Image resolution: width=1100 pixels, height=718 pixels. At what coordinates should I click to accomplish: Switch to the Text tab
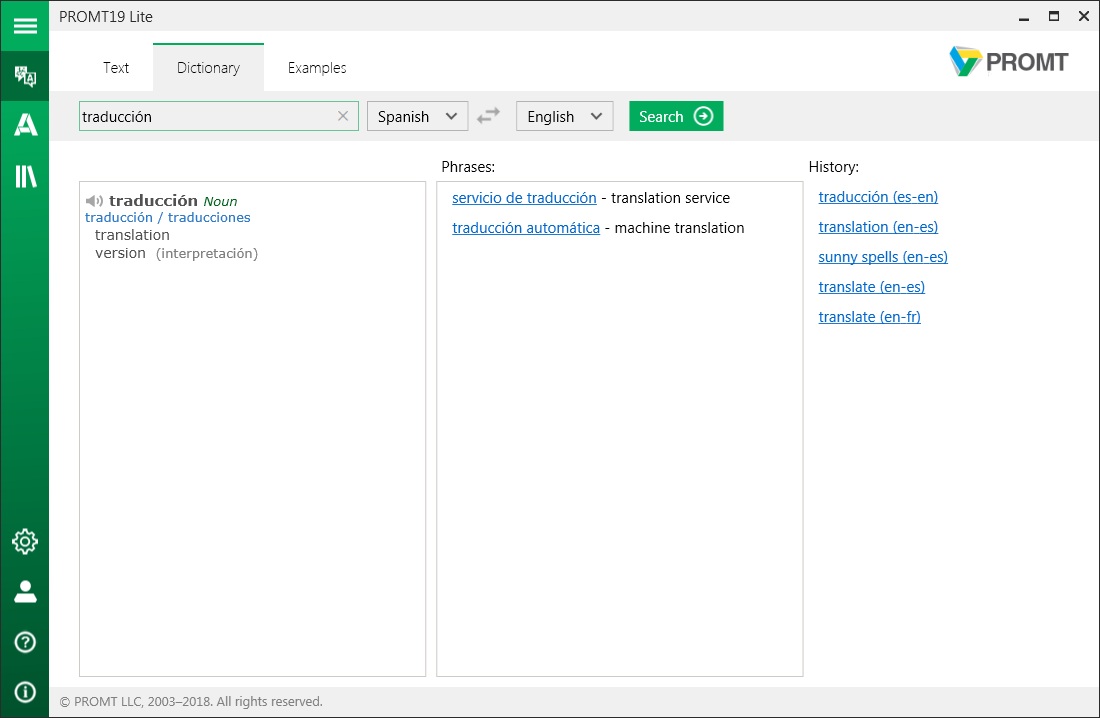pos(116,68)
